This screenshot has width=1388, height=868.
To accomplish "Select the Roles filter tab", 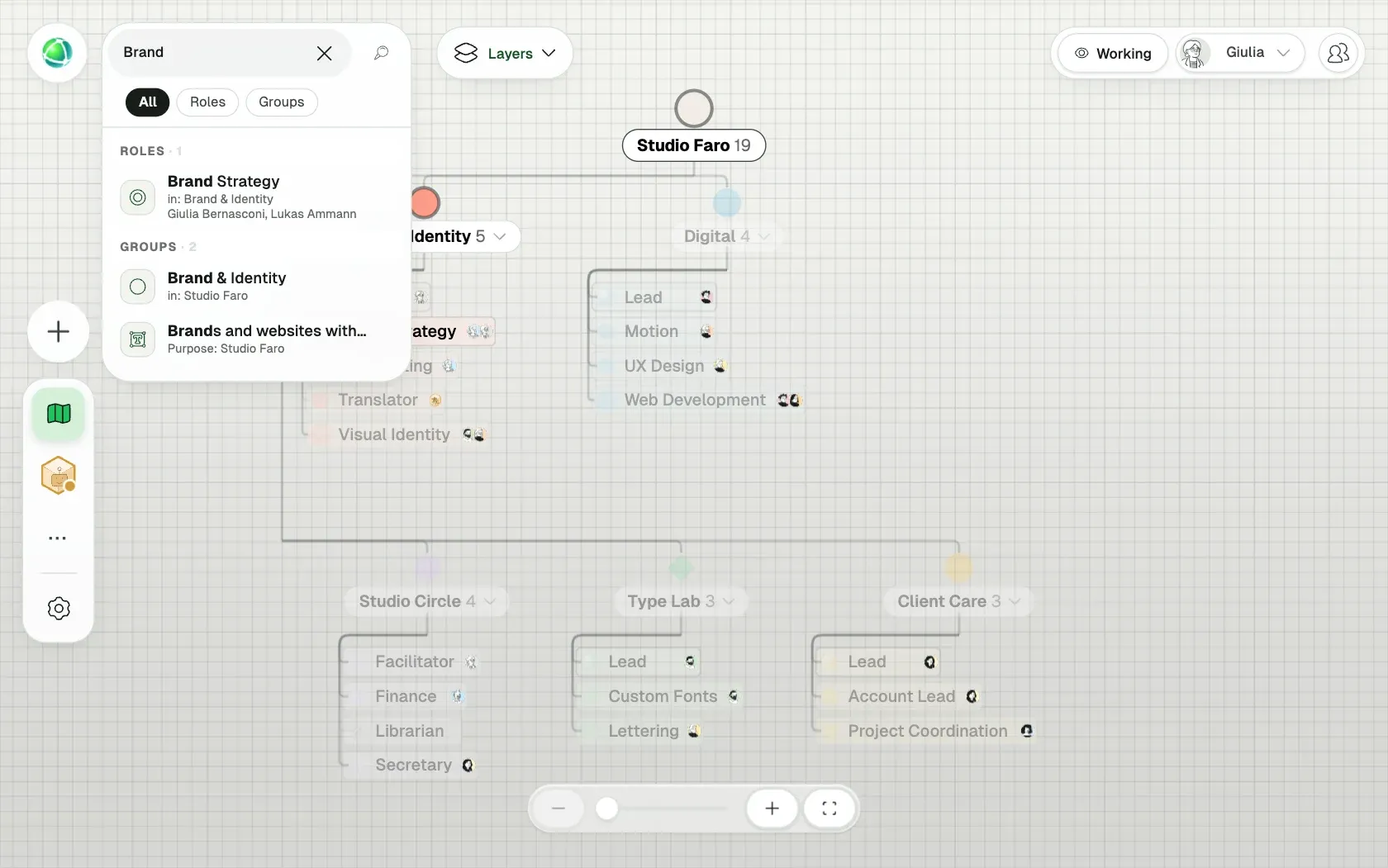I will tap(207, 102).
